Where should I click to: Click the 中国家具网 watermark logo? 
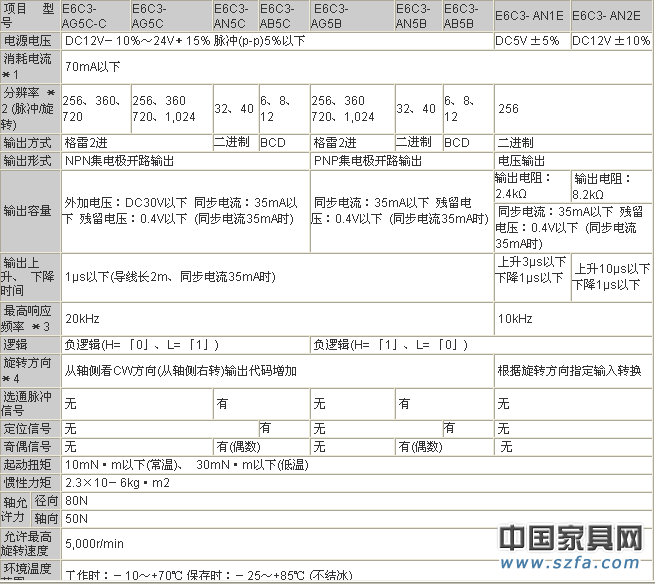pos(570,538)
